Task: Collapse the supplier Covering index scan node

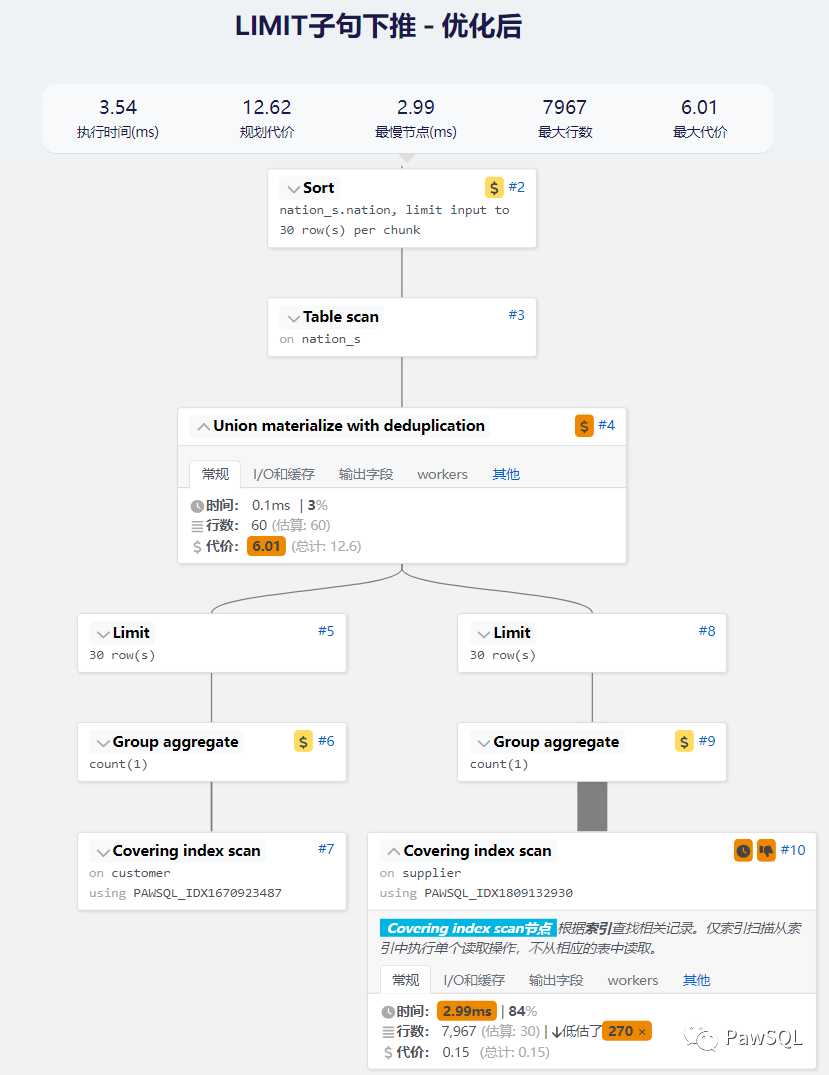Action: [392, 851]
